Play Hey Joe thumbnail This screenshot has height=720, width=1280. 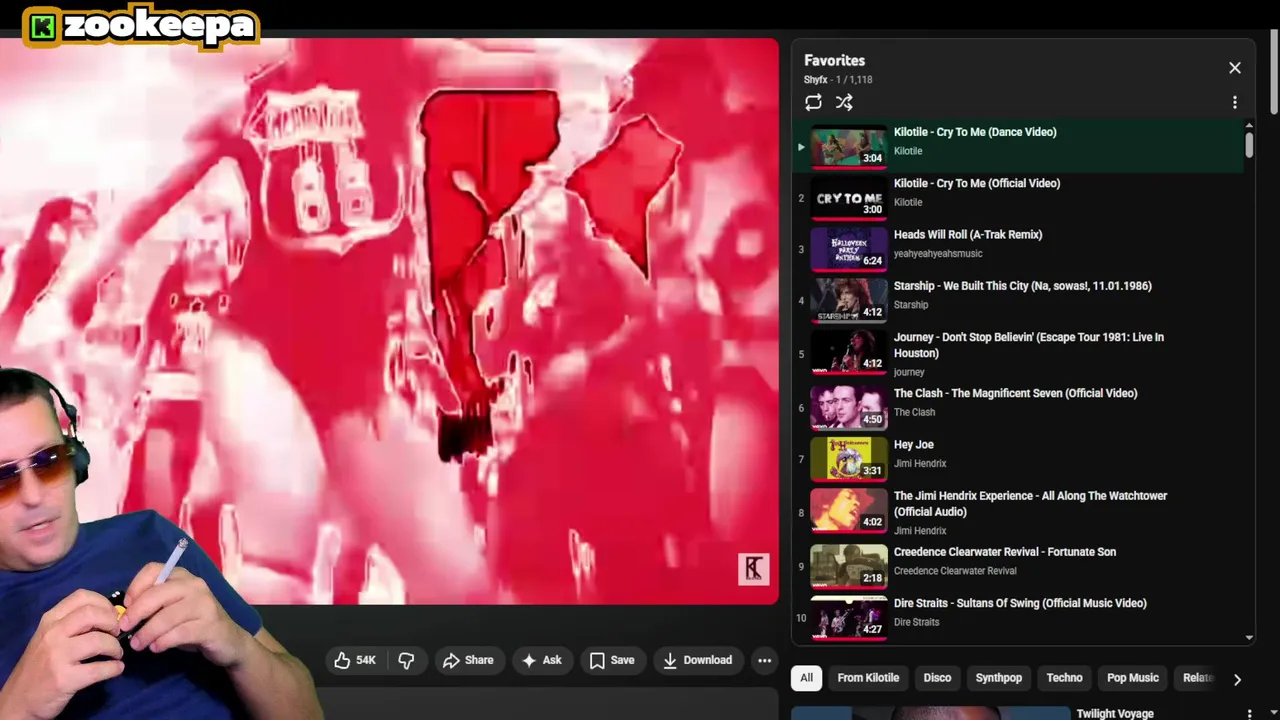click(848, 459)
